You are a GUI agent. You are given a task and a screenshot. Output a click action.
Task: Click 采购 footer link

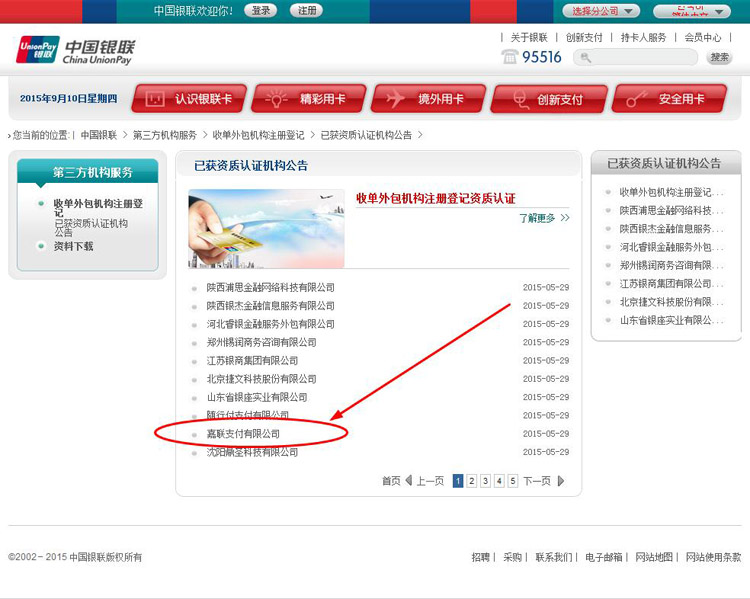pyautogui.click(x=512, y=557)
